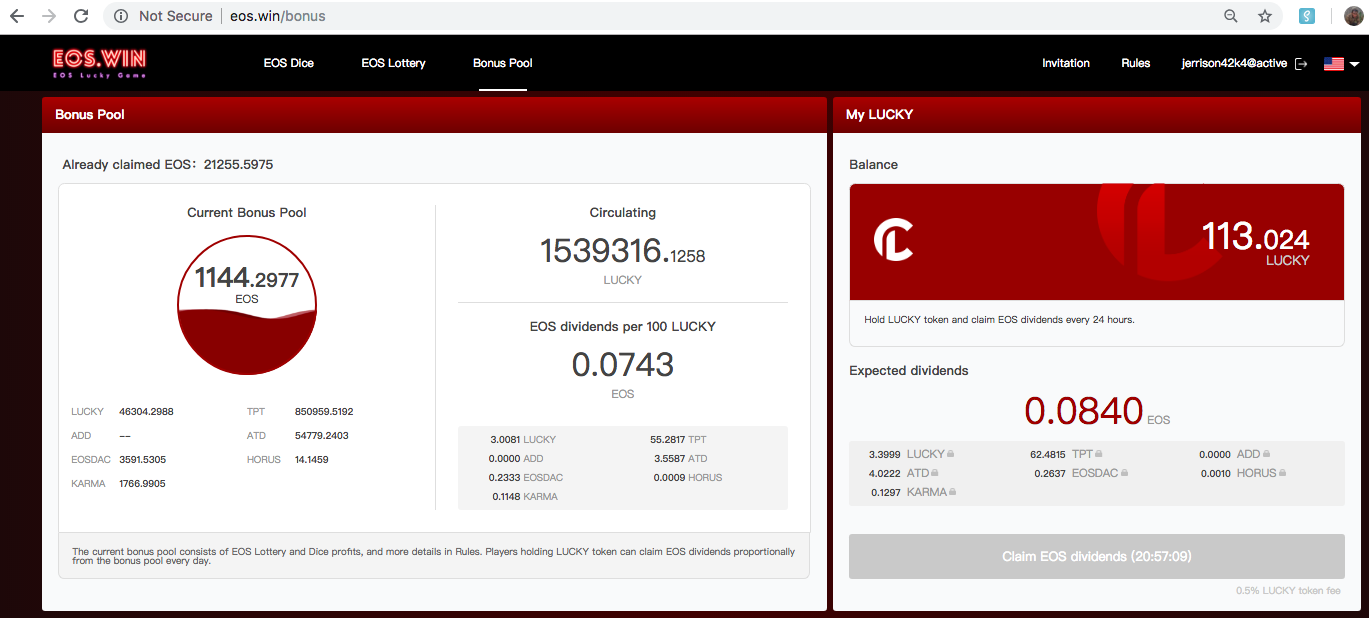Viewport: 1369px width, 618px height.
Task: Click the circulating amount 1539316.1258
Action: pos(622,251)
